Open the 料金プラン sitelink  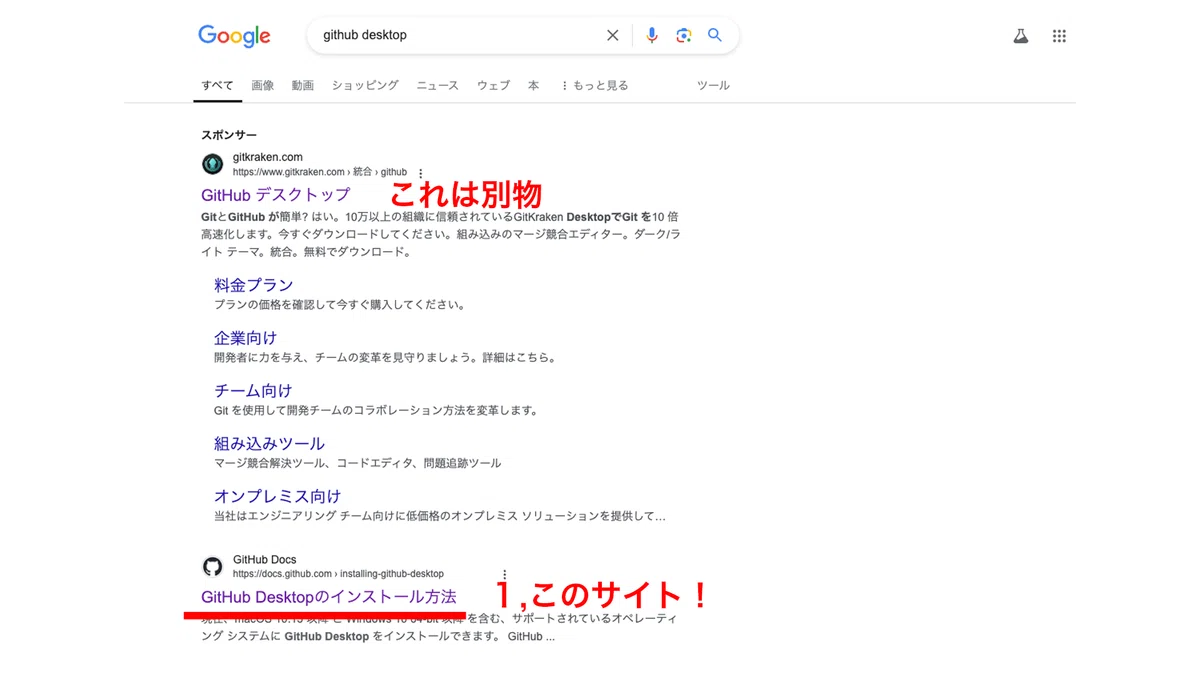click(x=254, y=285)
